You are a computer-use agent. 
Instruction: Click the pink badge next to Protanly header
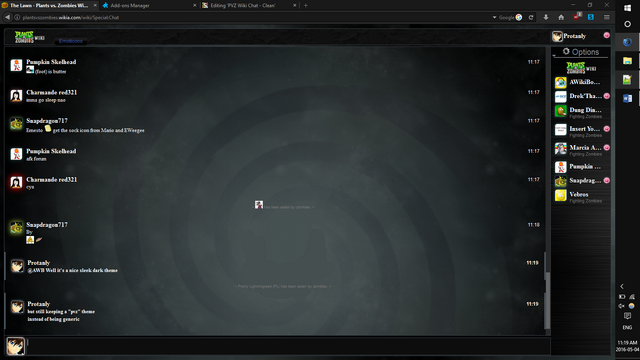(607, 36)
